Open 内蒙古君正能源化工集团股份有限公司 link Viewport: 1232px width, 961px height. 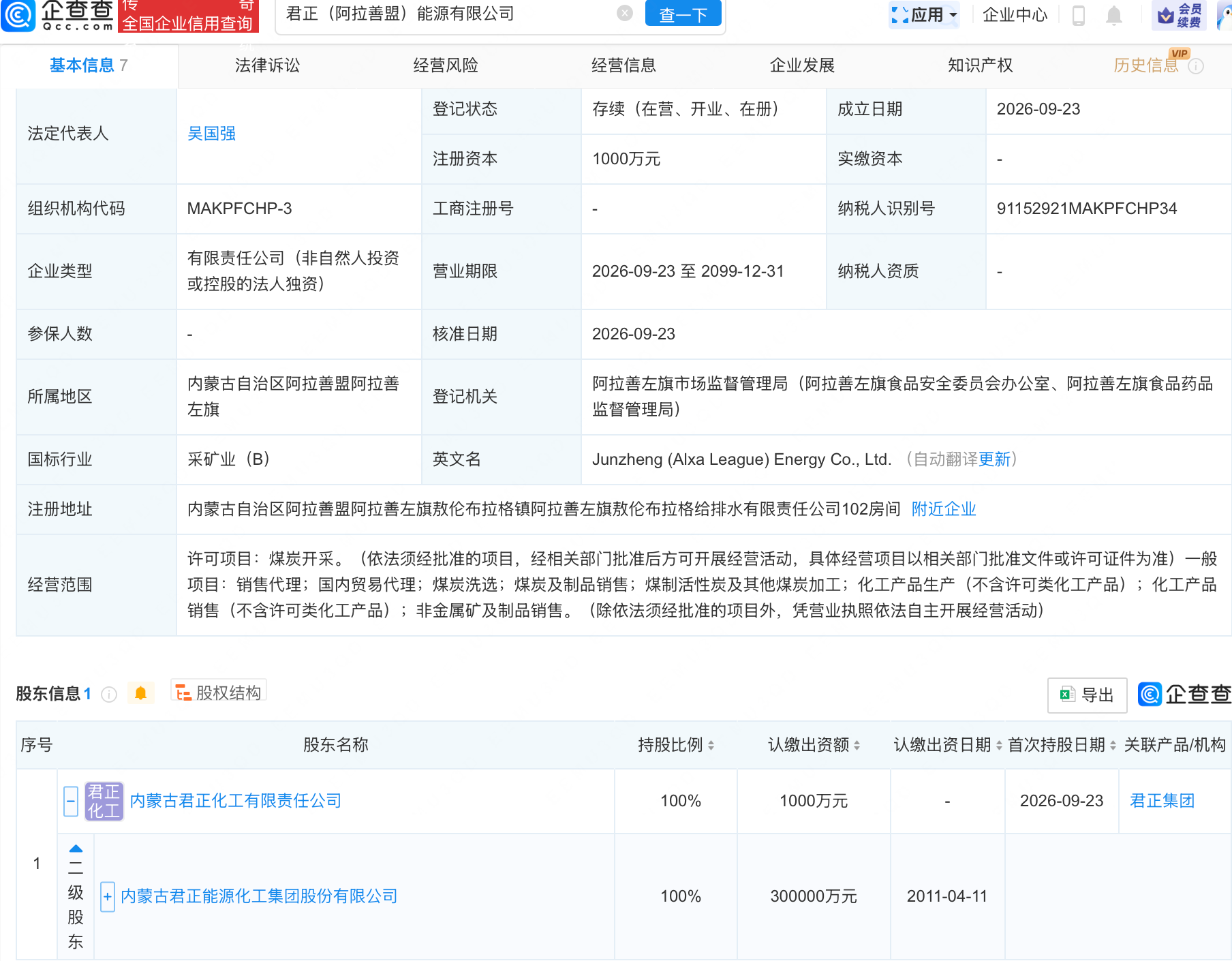coord(259,896)
